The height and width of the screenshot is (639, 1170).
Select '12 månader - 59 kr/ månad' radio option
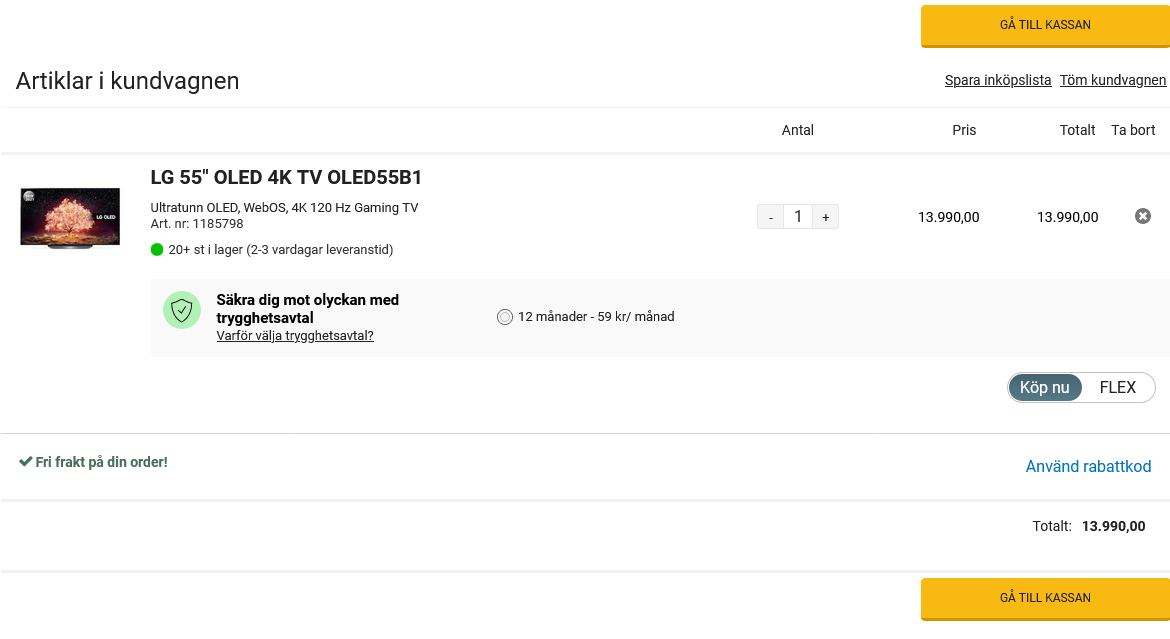click(505, 317)
